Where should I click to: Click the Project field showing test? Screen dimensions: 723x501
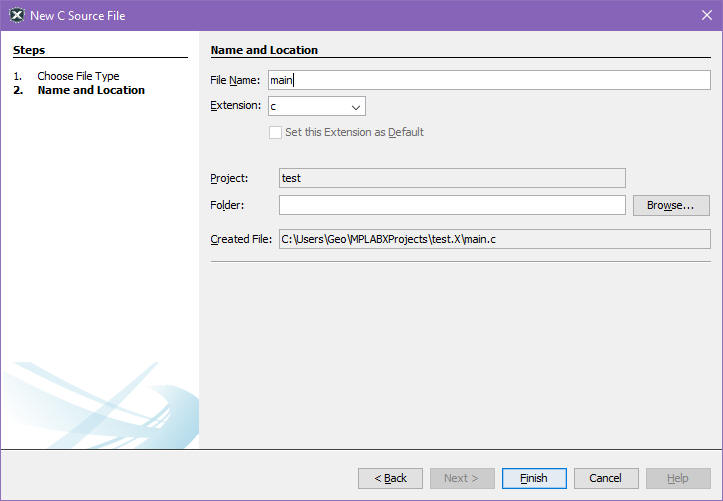tap(452, 178)
